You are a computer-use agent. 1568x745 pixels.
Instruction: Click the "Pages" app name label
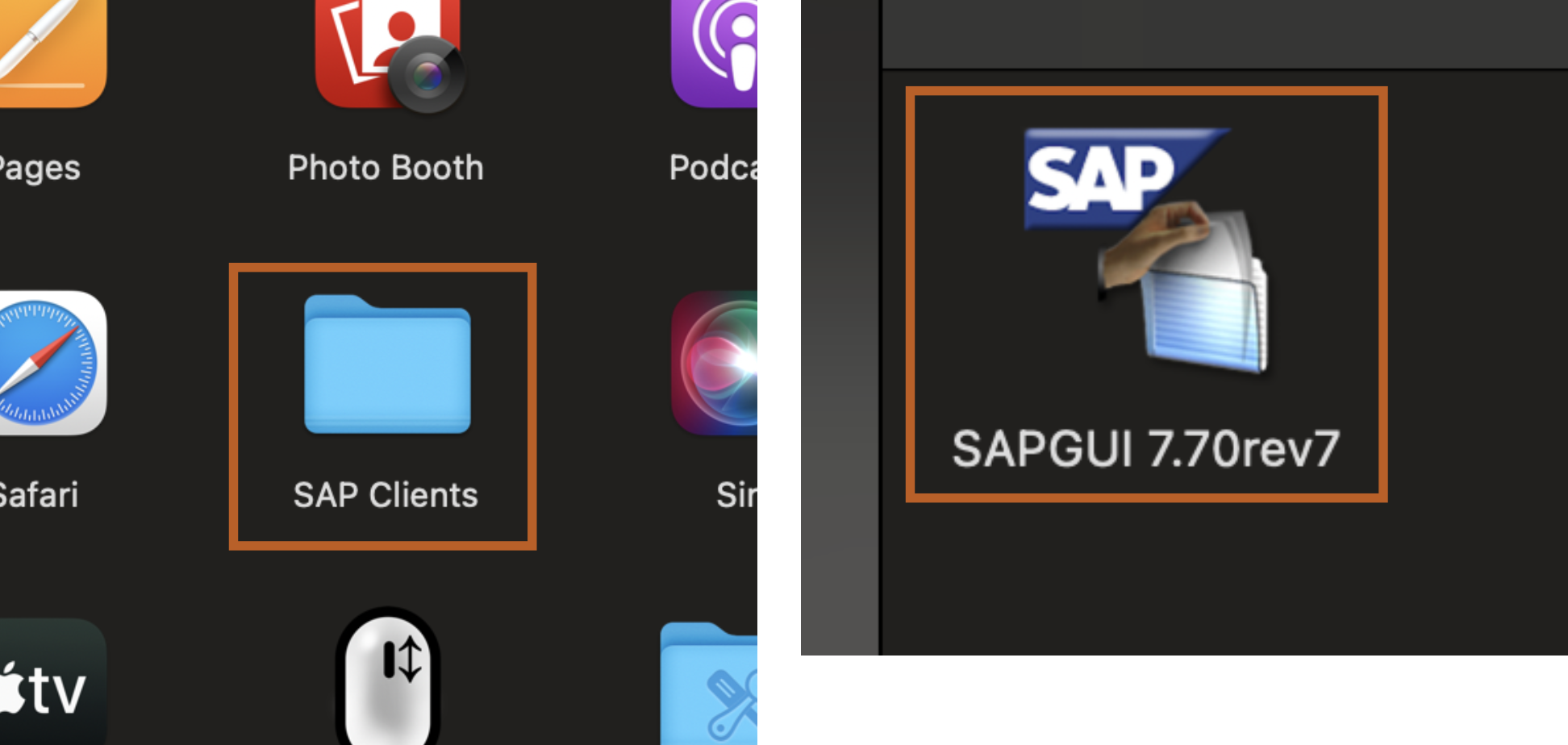[x=39, y=168]
